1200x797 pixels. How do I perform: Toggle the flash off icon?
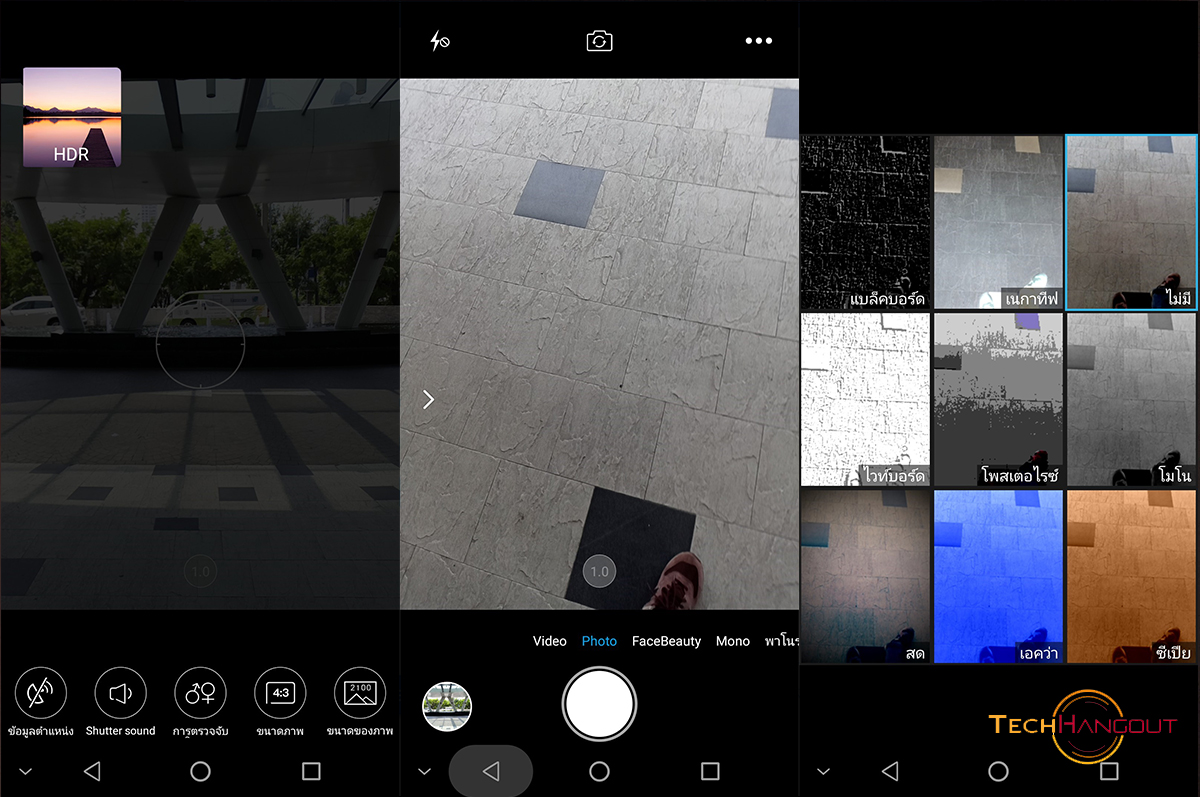(x=439, y=41)
